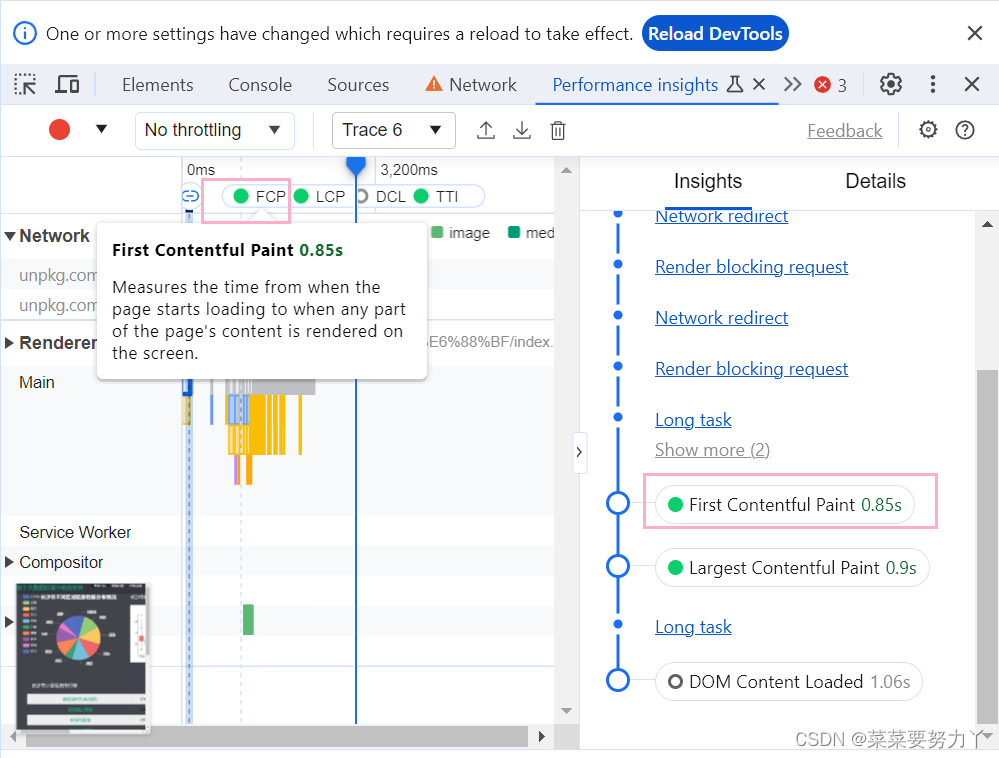Switch to the Network tab
The width and height of the screenshot is (999, 758).
click(x=482, y=85)
